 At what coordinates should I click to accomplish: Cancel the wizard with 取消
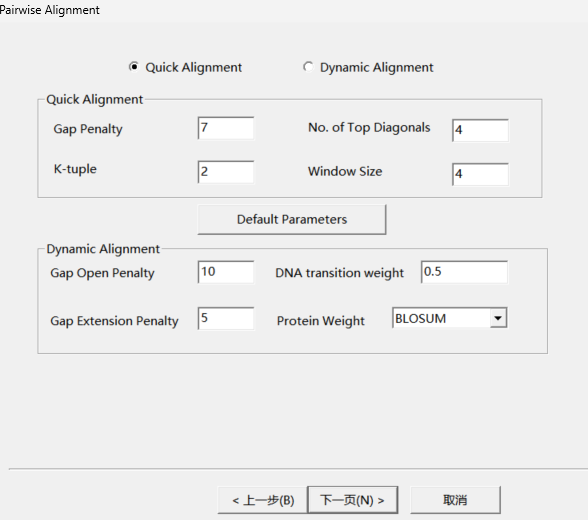[455, 500]
